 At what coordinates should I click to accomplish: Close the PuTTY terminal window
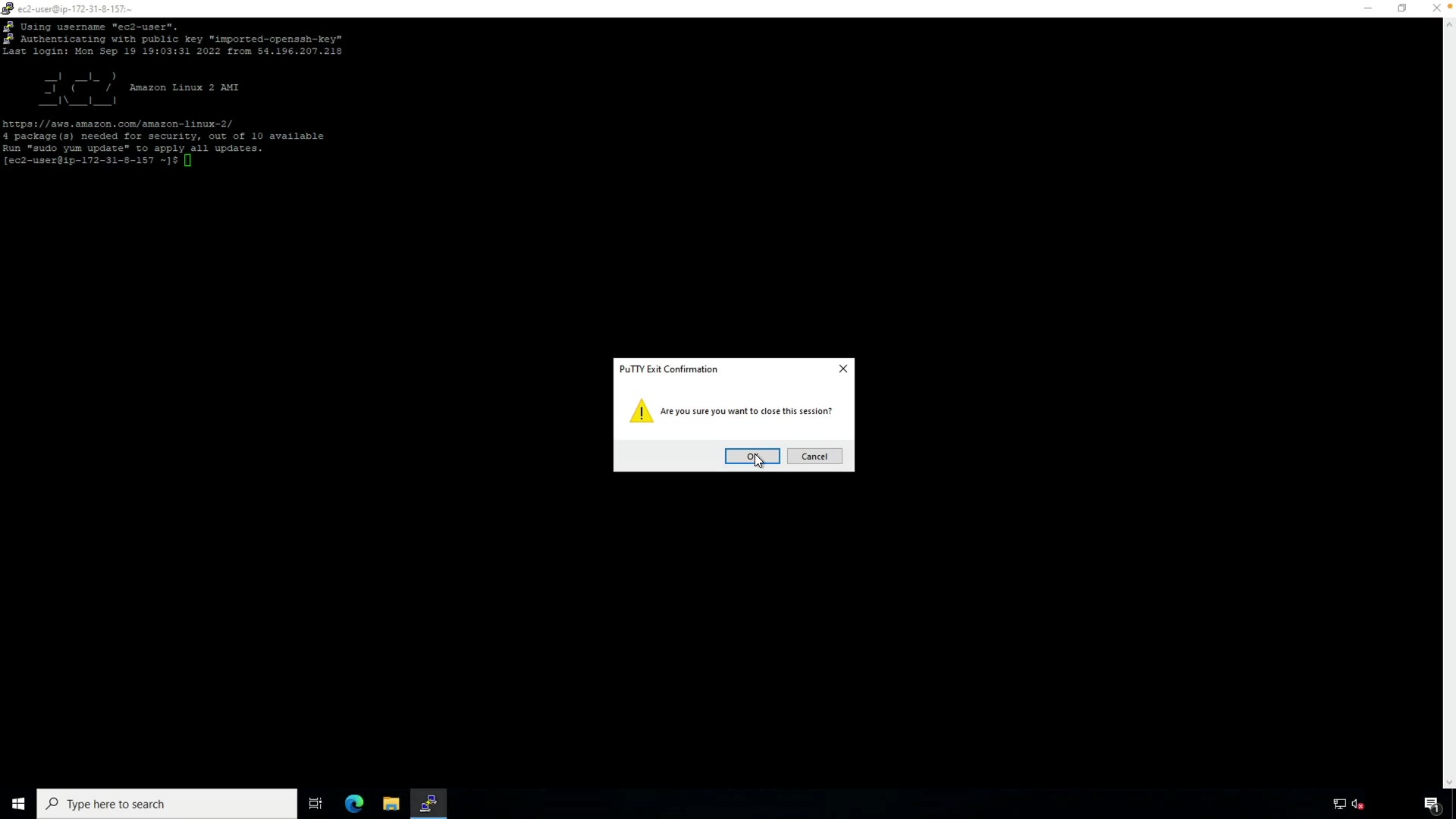pos(1436,8)
